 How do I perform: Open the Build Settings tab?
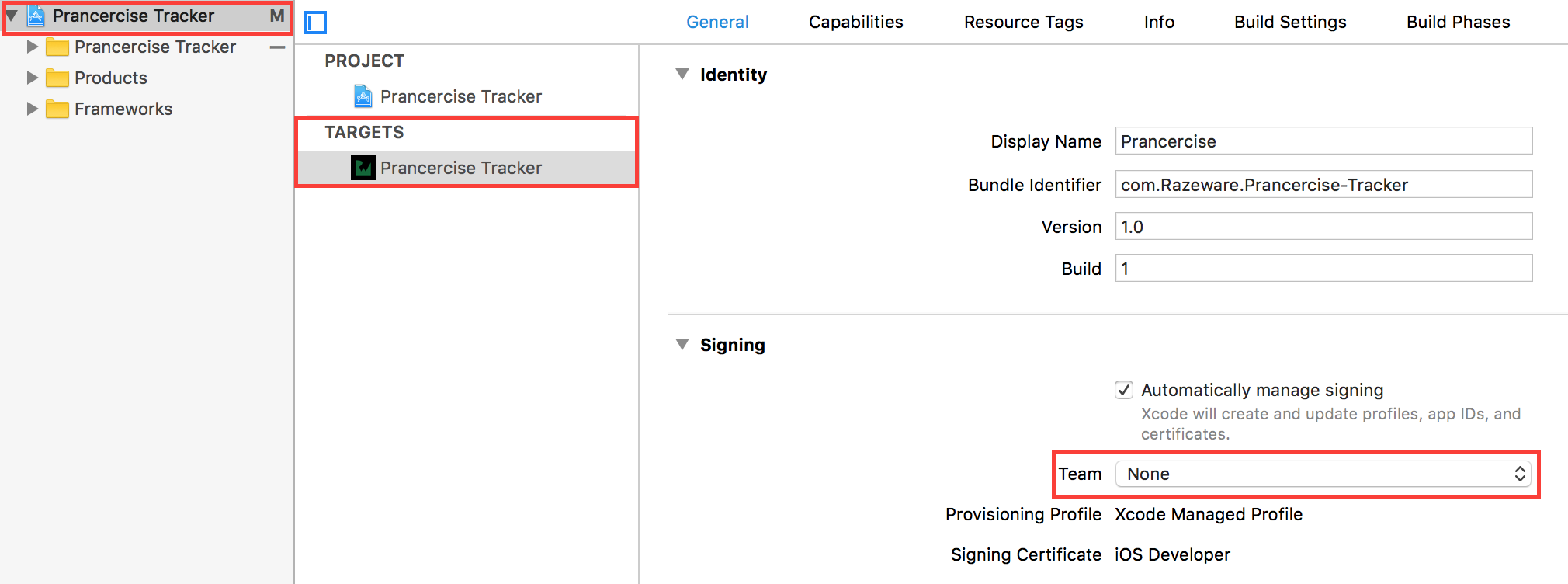click(1290, 22)
